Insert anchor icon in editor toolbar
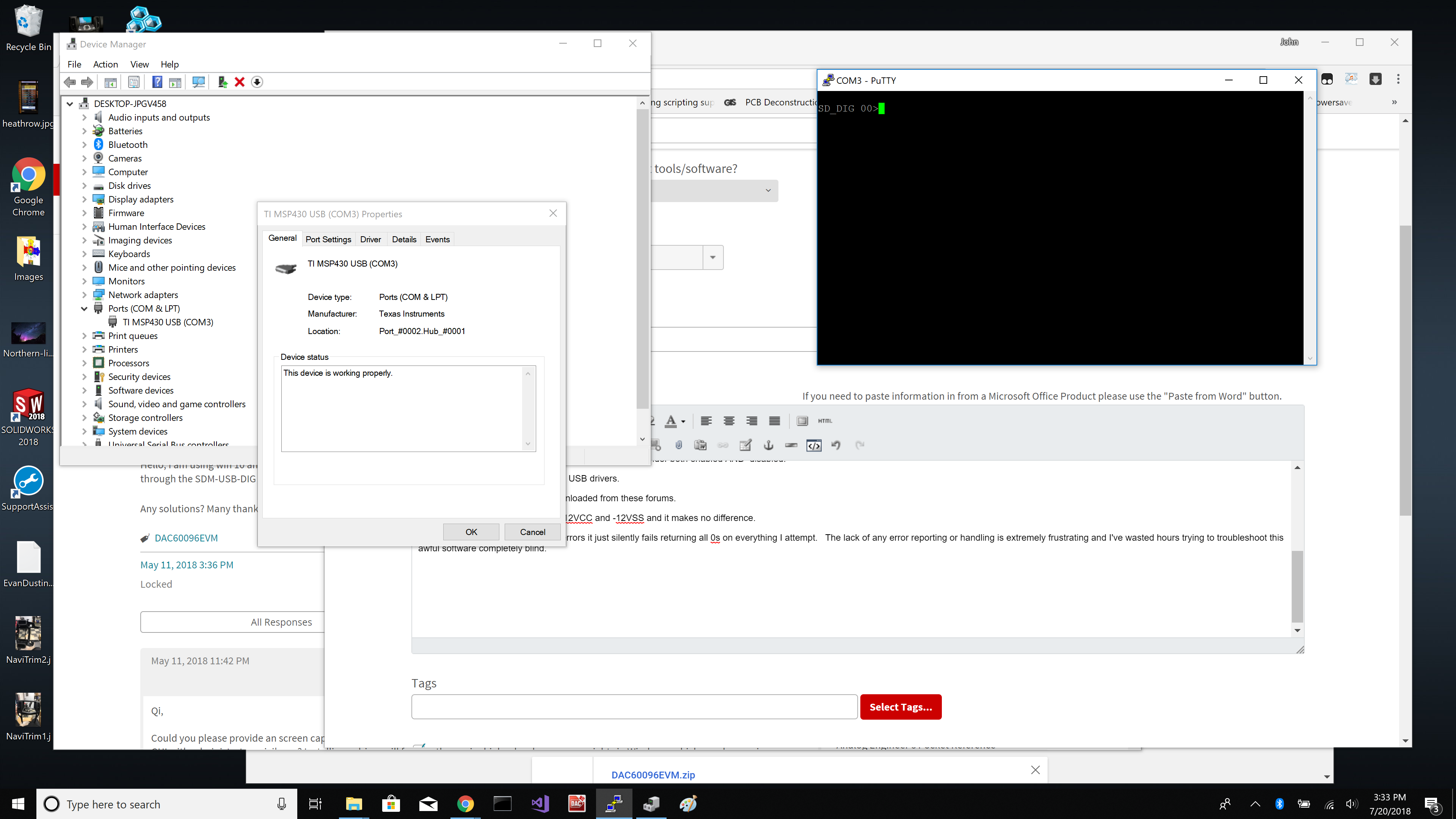 [769, 446]
